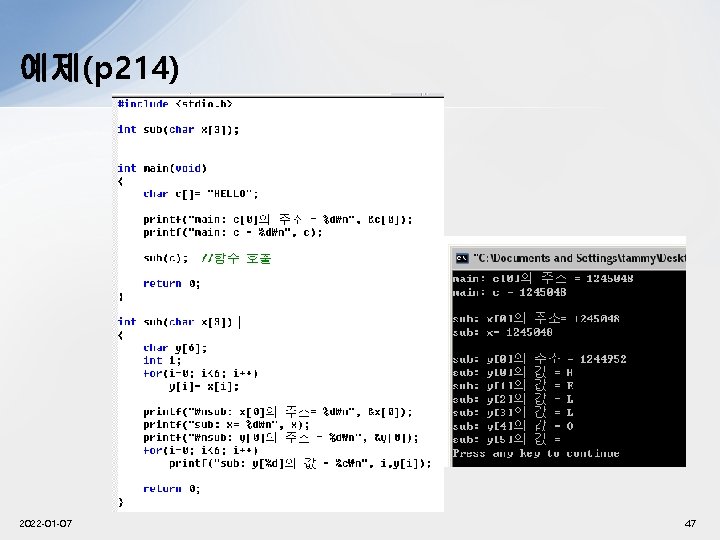Click console output main: c = 1245048
Image resolution: width=720 pixels, height=540 pixels.
tap(509, 292)
